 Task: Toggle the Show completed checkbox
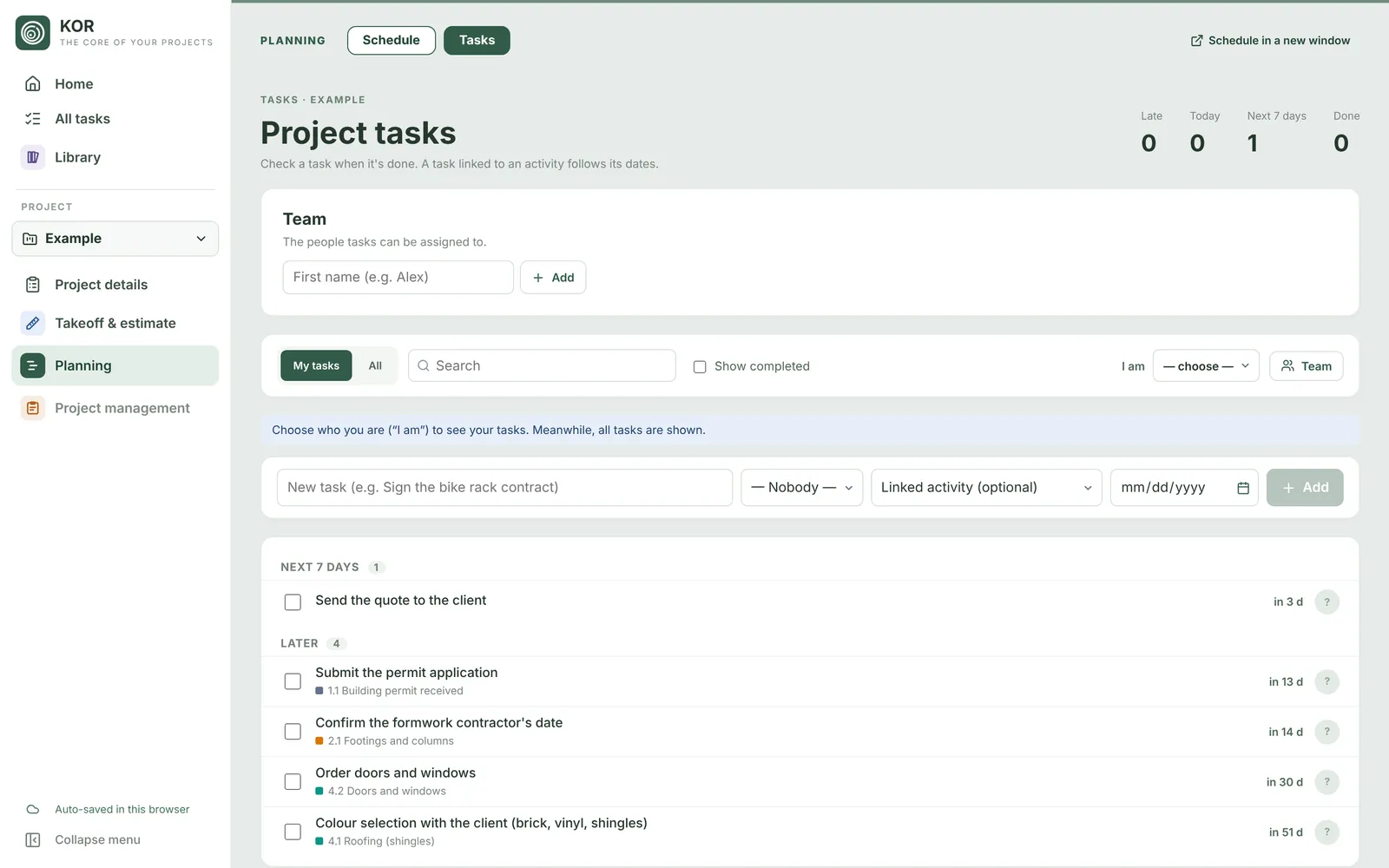tap(700, 366)
